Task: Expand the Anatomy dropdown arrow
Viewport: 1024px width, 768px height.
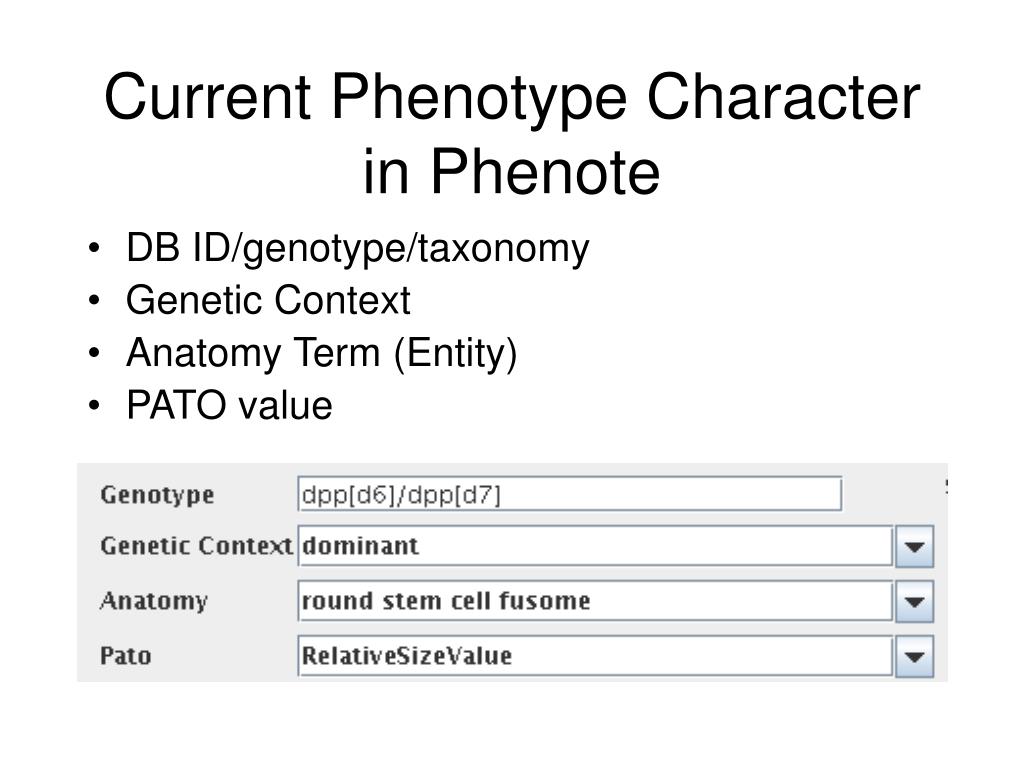Action: (x=914, y=601)
